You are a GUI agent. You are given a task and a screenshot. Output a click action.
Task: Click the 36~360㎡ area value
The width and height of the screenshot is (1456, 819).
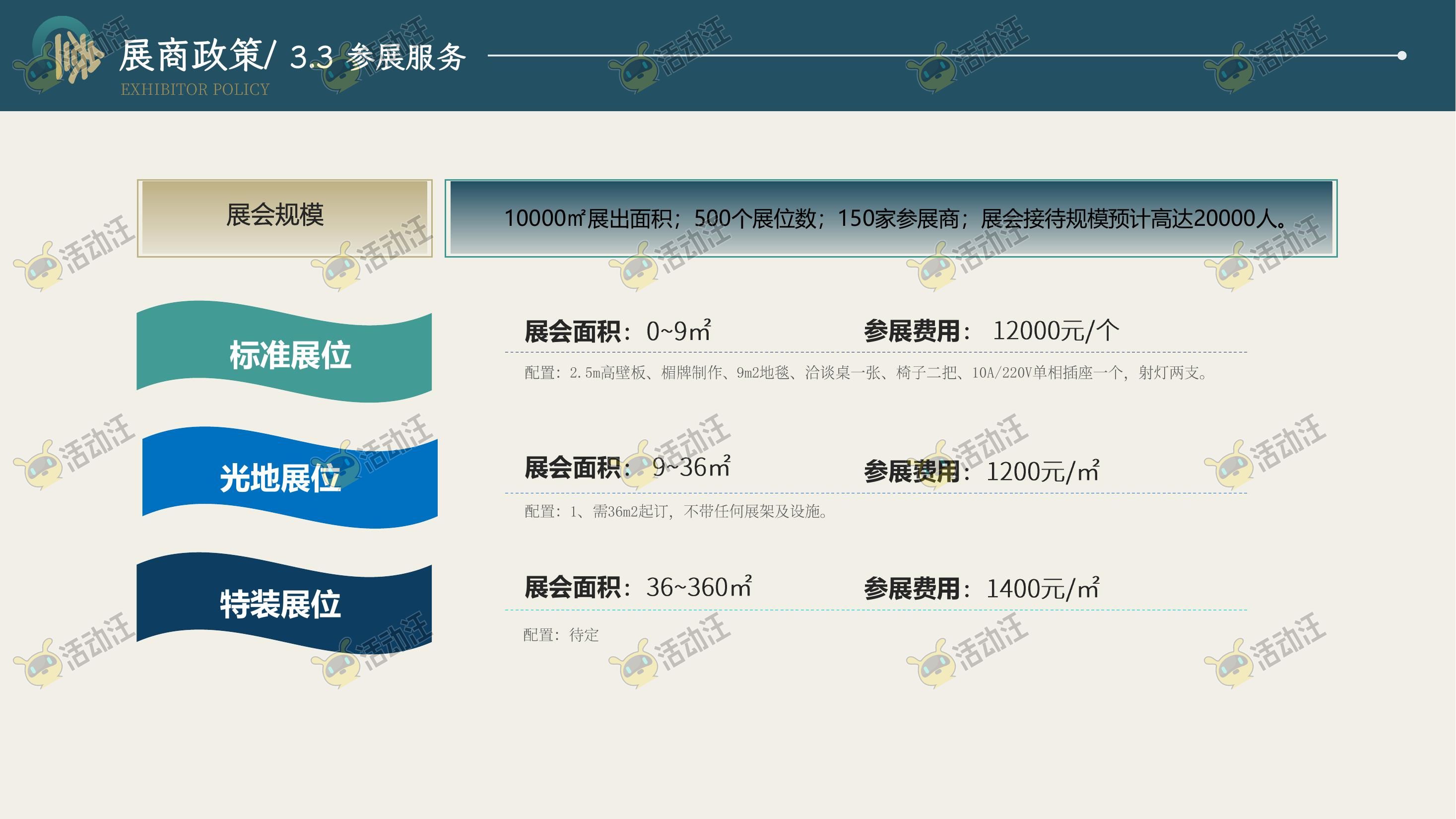coord(699,587)
